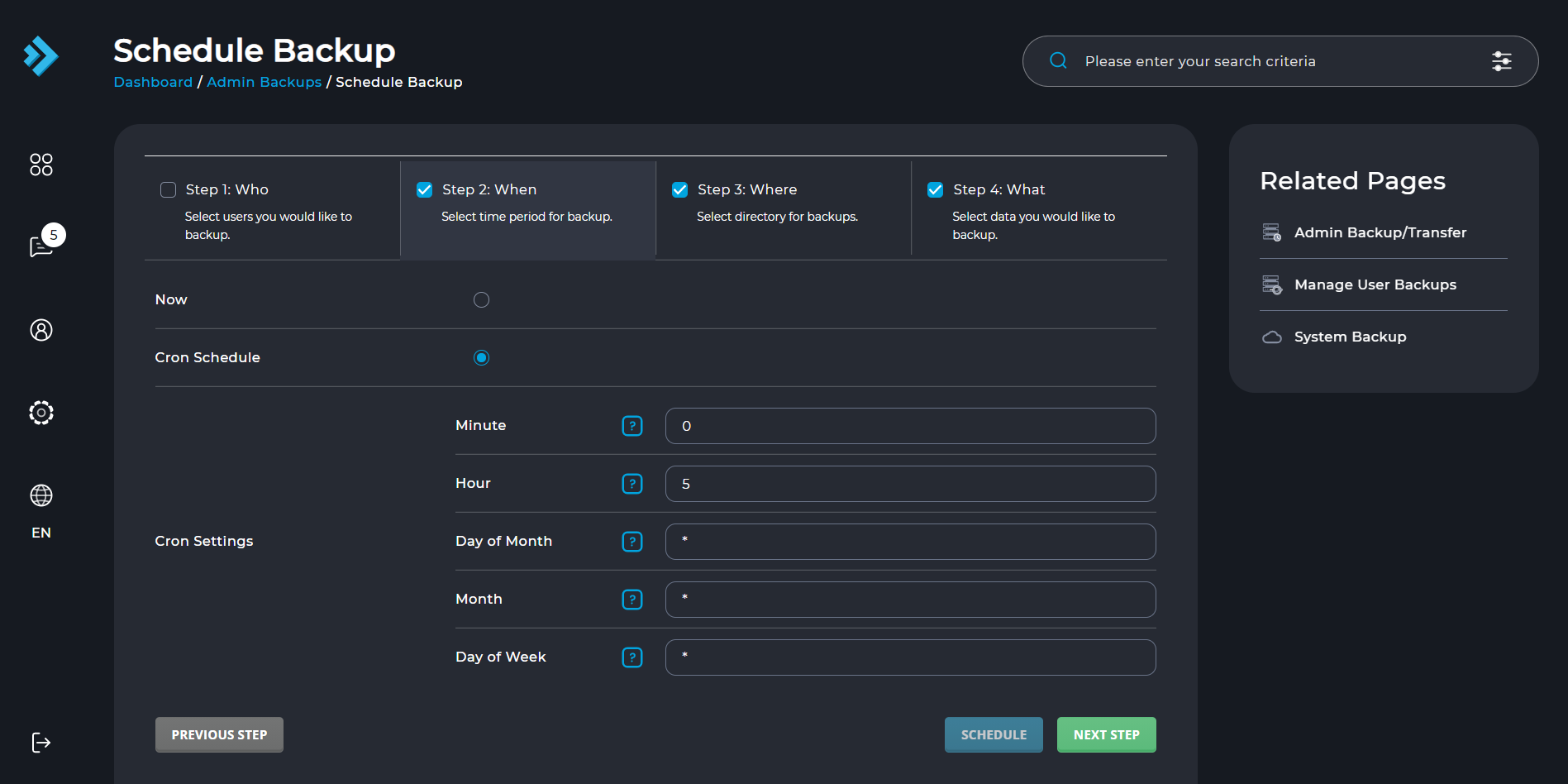The image size is (1568, 784).
Task: Click the Previous Step button
Action: click(x=219, y=734)
